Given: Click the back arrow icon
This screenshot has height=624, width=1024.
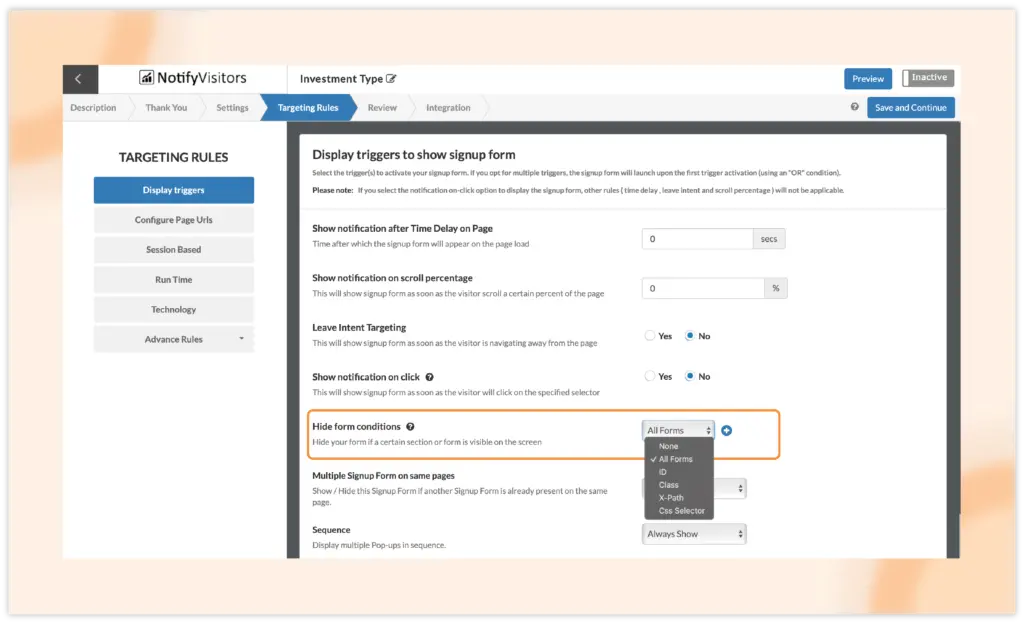Looking at the screenshot, I should tap(78, 79).
